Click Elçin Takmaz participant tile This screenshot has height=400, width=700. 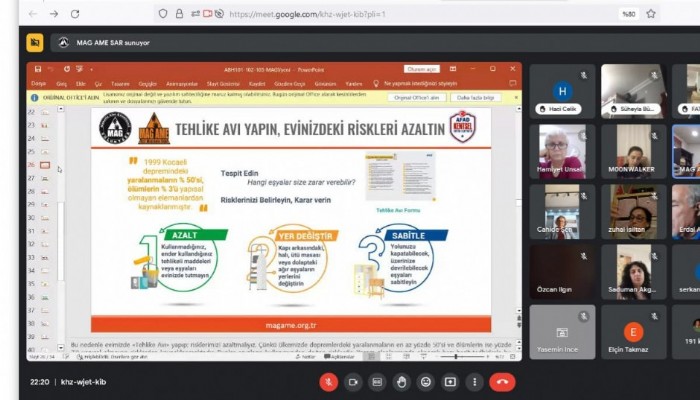(x=634, y=332)
